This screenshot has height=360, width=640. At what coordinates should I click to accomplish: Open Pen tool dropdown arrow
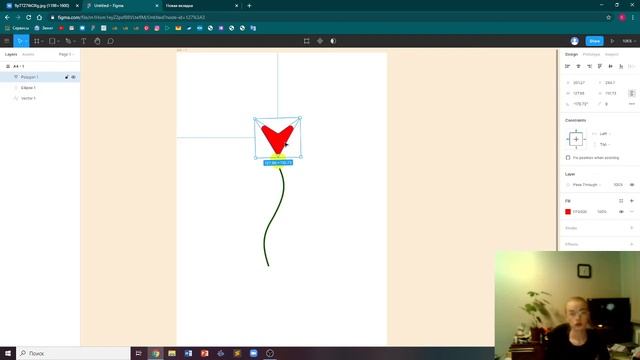pyautogui.click(x=74, y=42)
